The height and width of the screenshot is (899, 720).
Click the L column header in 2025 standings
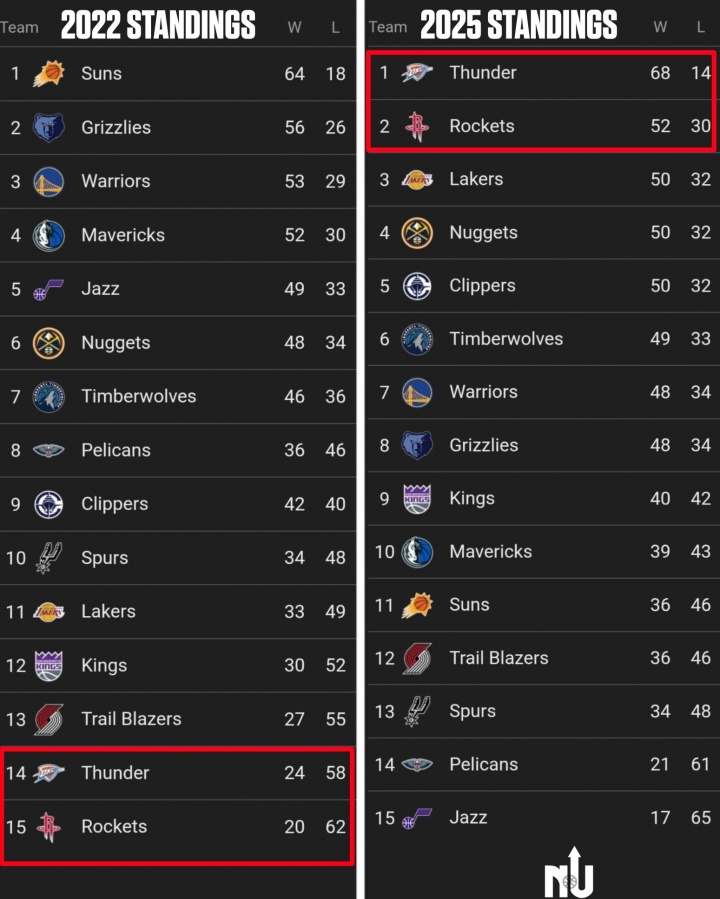click(700, 27)
